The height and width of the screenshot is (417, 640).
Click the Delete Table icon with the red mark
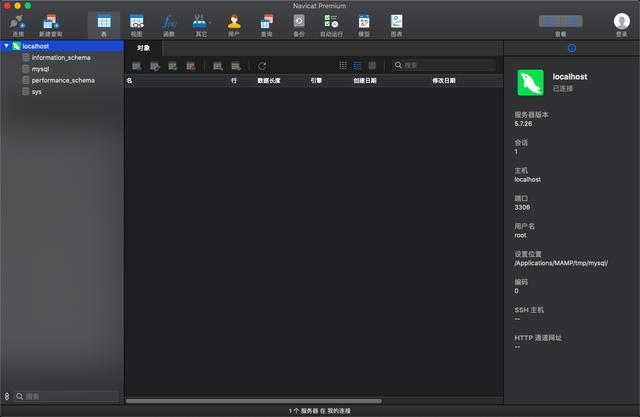(191, 66)
